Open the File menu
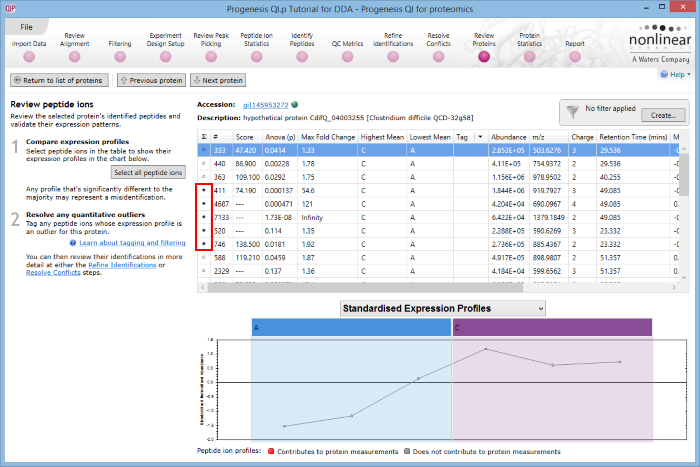The image size is (700, 467). coord(26,27)
